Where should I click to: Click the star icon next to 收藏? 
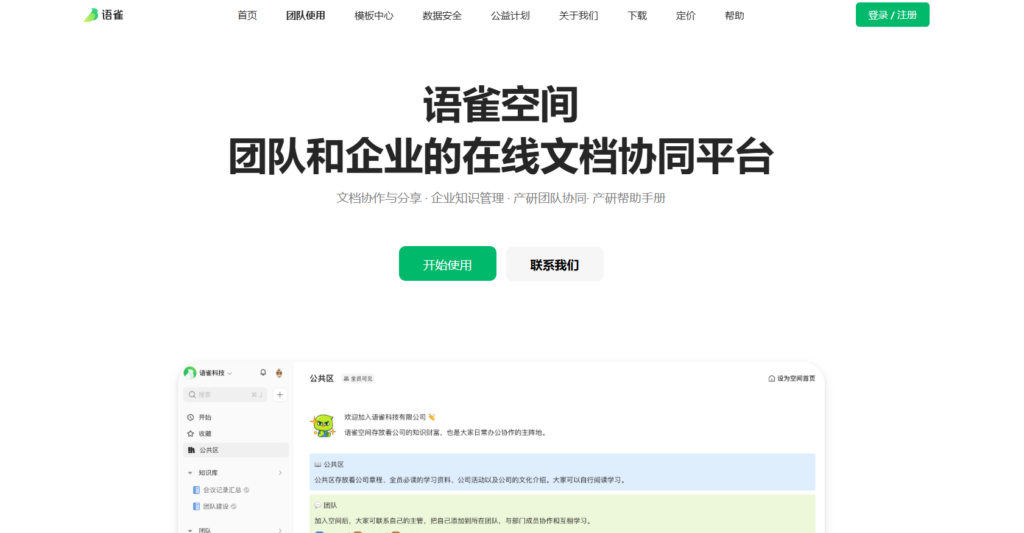pyautogui.click(x=191, y=433)
